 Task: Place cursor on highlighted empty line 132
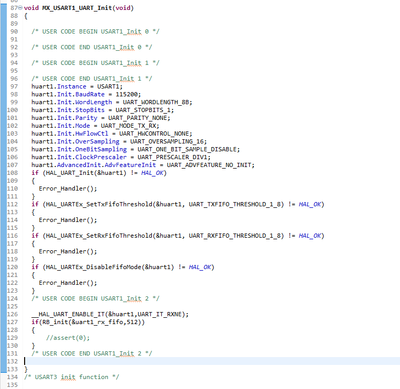point(212,361)
